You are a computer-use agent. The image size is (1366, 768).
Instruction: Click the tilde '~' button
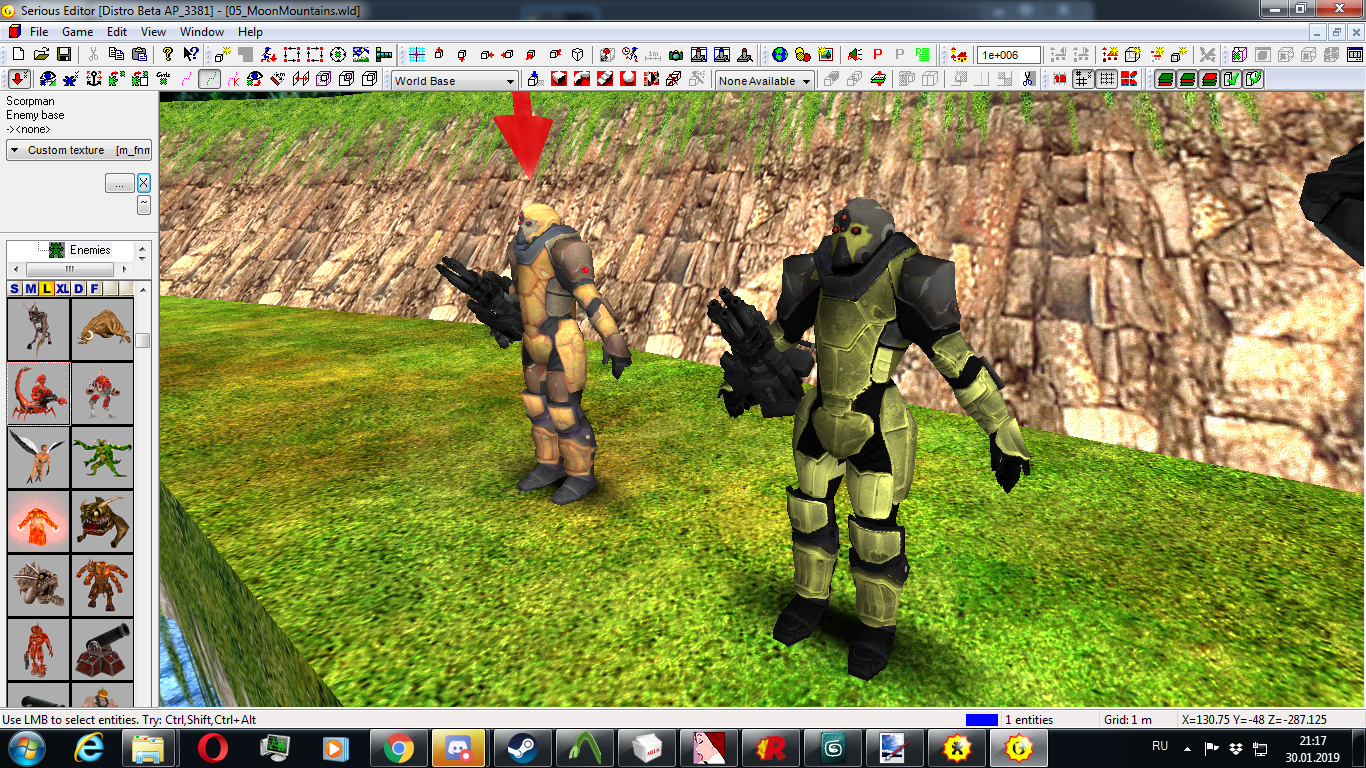tap(144, 204)
